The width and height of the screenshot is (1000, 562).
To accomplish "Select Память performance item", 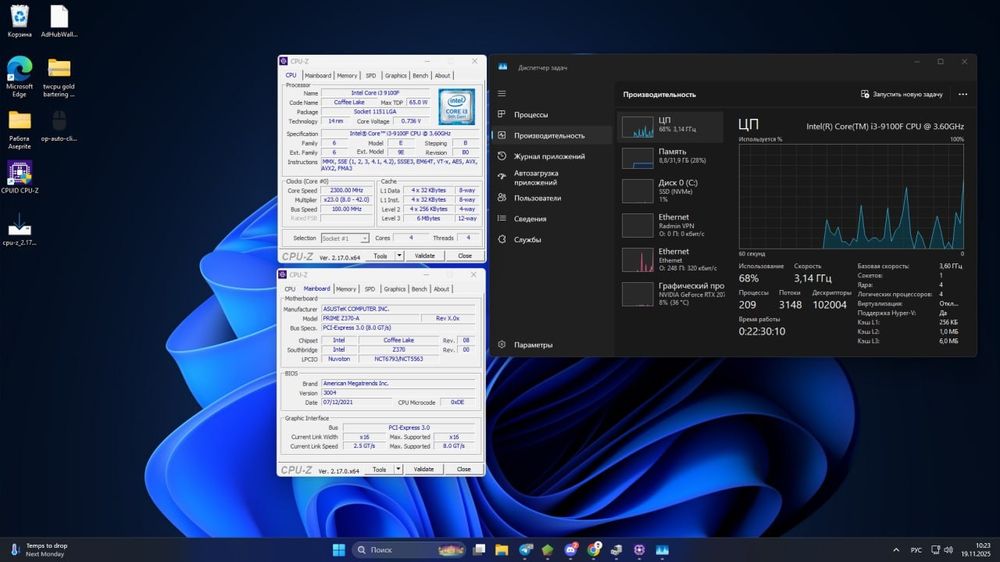I will tap(671, 158).
